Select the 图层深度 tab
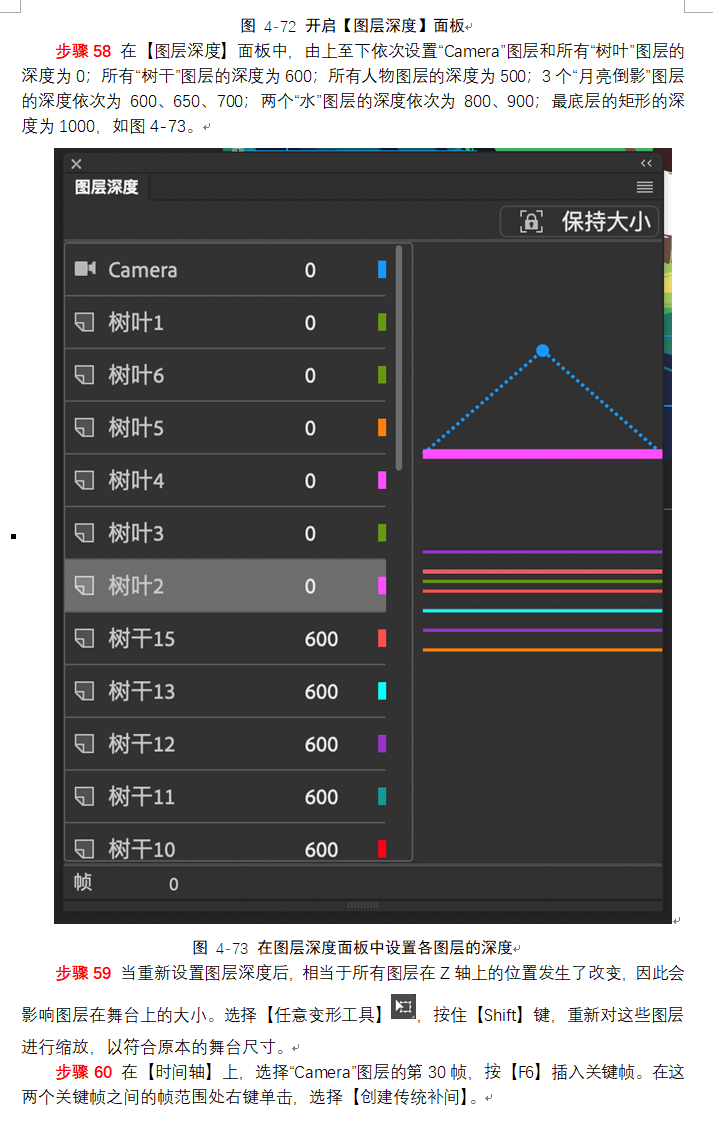The height and width of the screenshot is (1128, 721). pyautogui.click(x=107, y=187)
